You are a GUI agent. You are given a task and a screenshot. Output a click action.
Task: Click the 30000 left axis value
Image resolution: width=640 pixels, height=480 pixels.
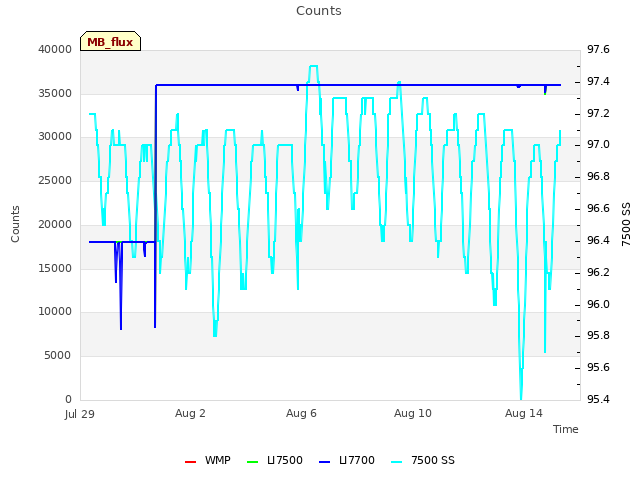55,137
